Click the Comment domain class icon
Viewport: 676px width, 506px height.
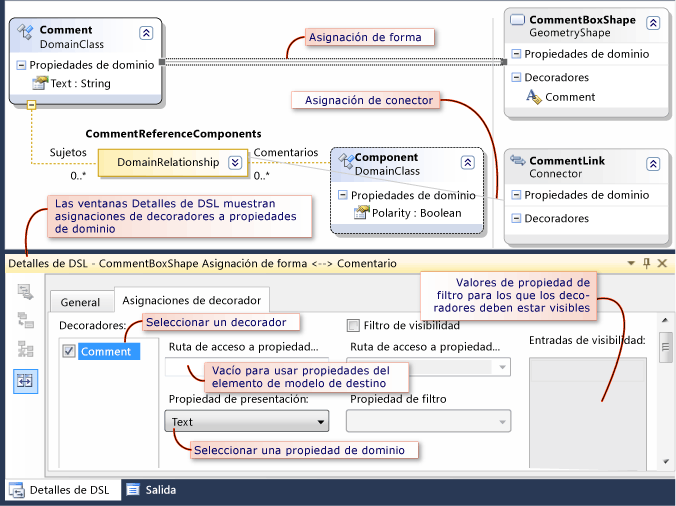coord(25,31)
